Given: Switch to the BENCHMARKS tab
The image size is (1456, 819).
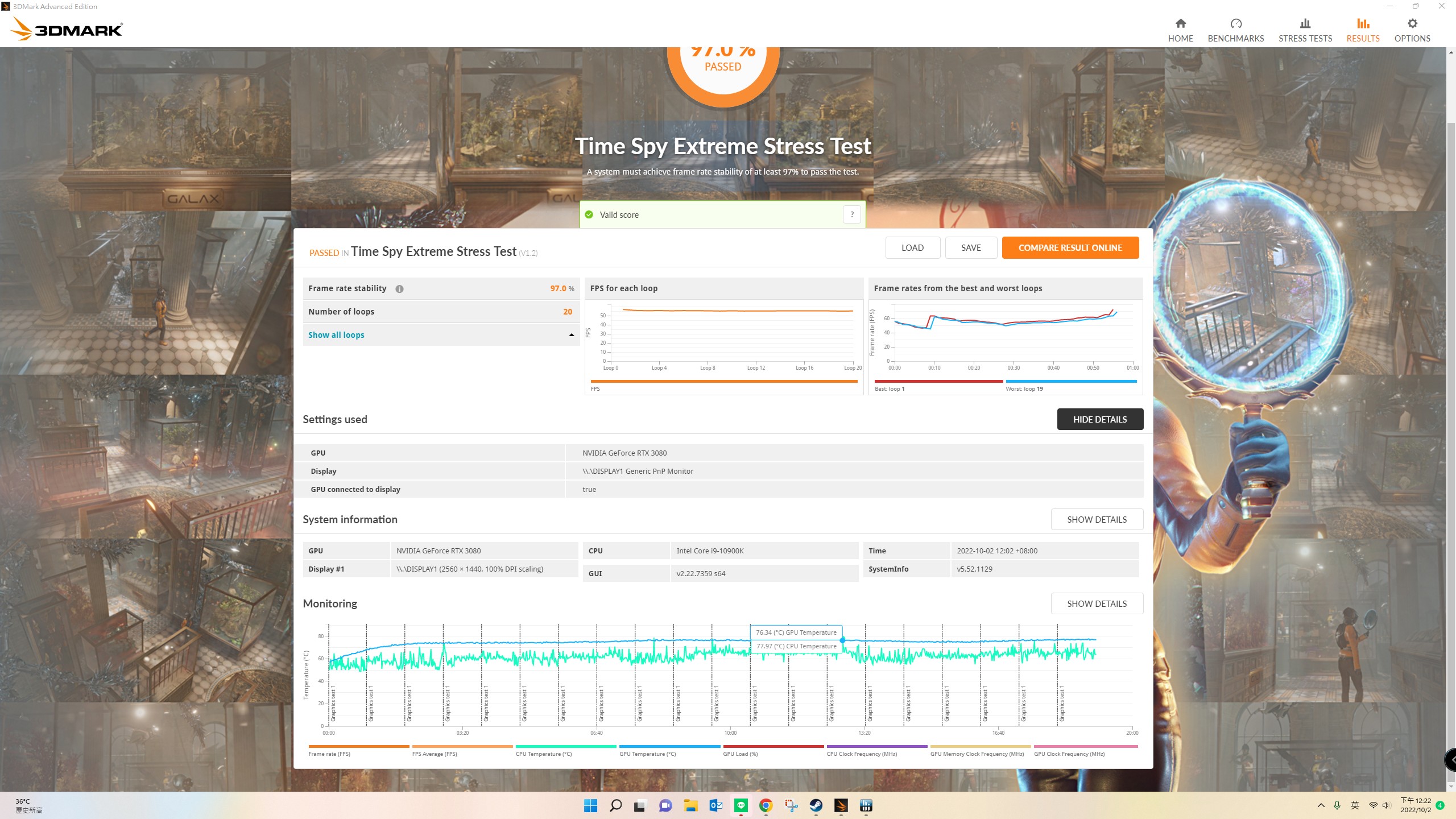Looking at the screenshot, I should click(x=1235, y=30).
